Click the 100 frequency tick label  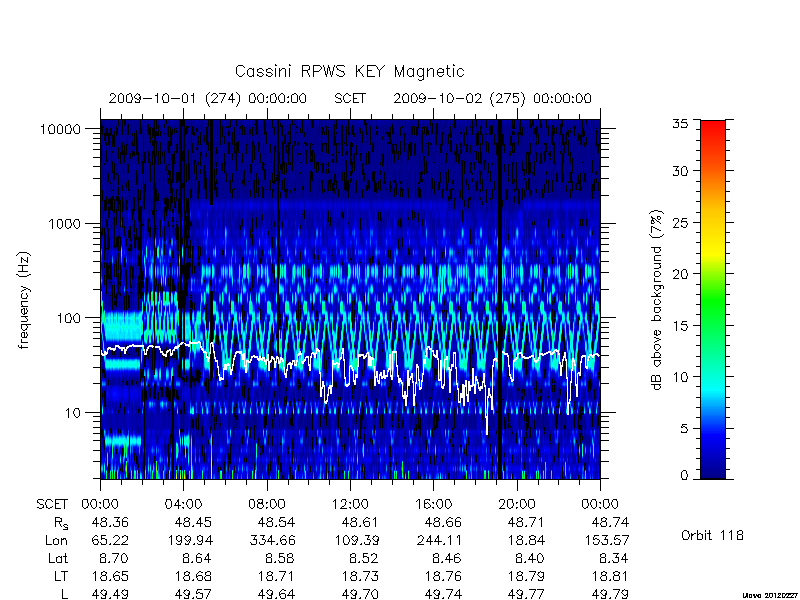tap(68, 318)
